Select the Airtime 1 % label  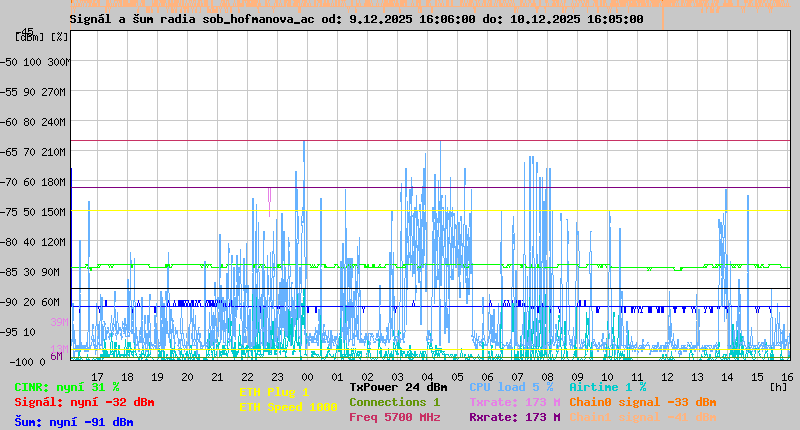coord(607,387)
